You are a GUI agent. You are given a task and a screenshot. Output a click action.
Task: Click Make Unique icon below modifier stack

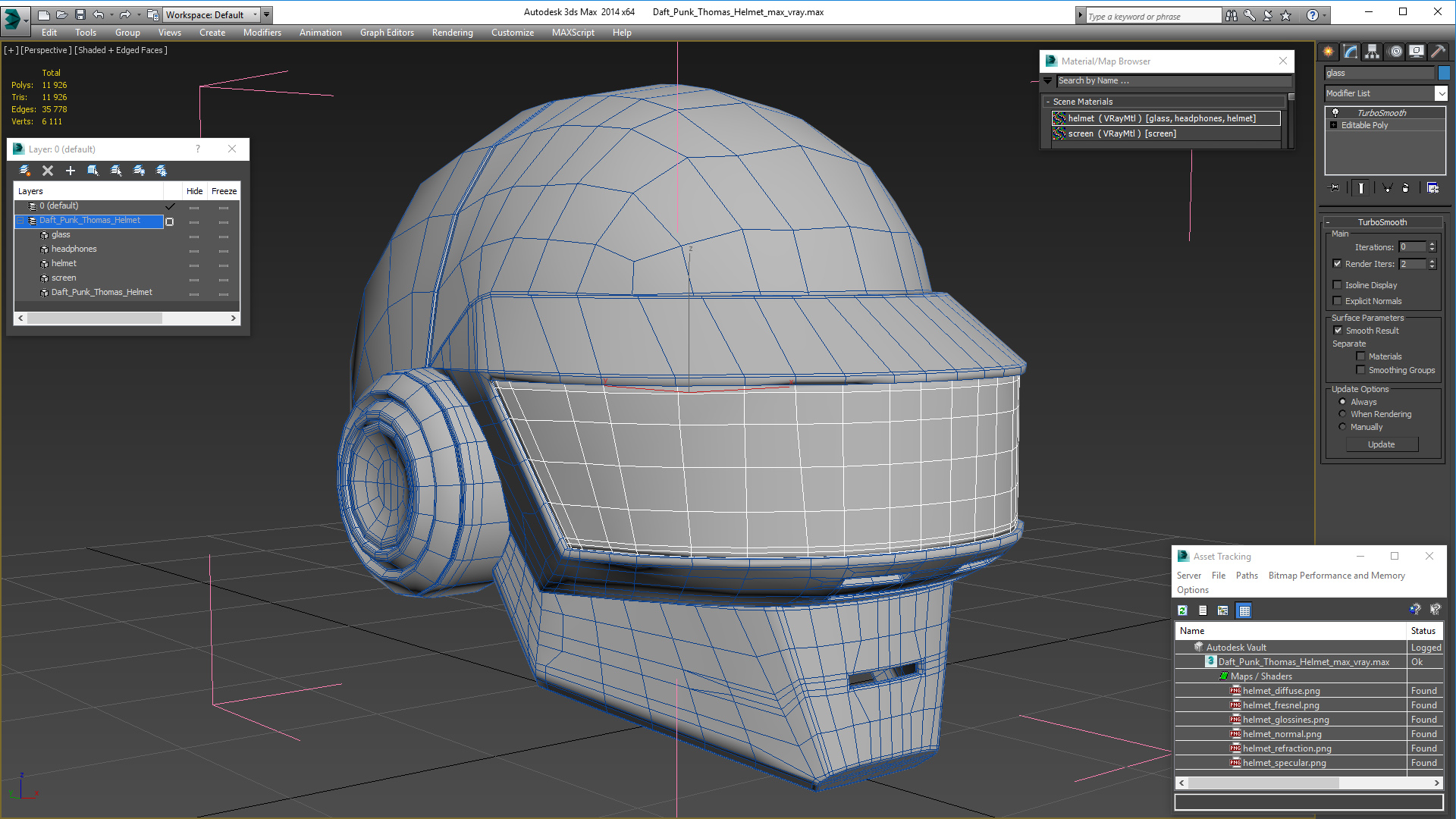tap(1387, 188)
